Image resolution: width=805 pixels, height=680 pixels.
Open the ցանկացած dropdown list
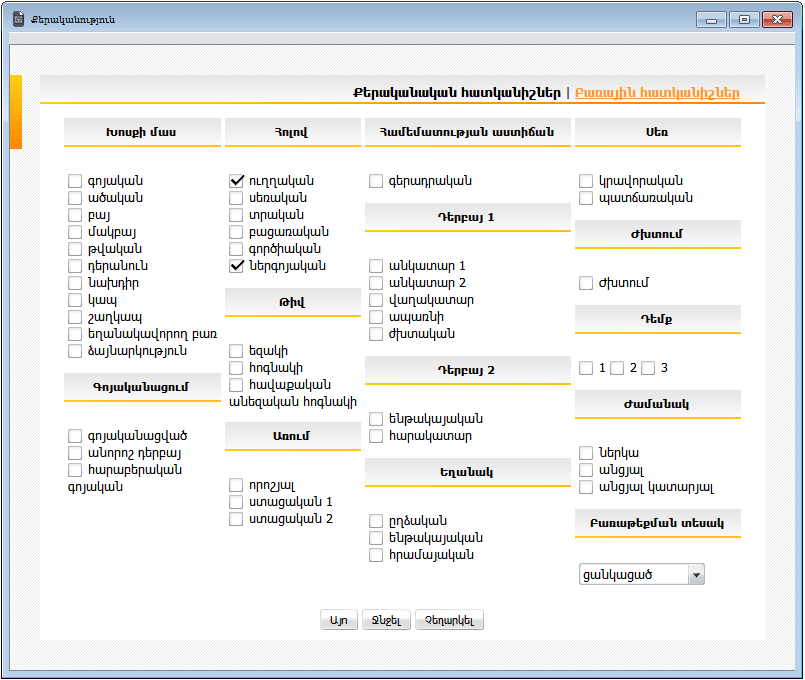point(641,574)
